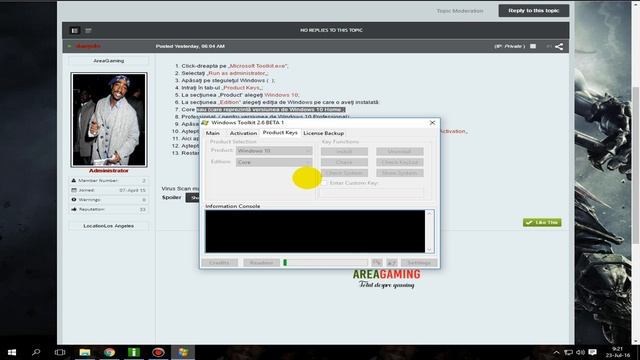Click the taskbar clock showing 9:21
The image size is (640, 360).
coord(618,352)
